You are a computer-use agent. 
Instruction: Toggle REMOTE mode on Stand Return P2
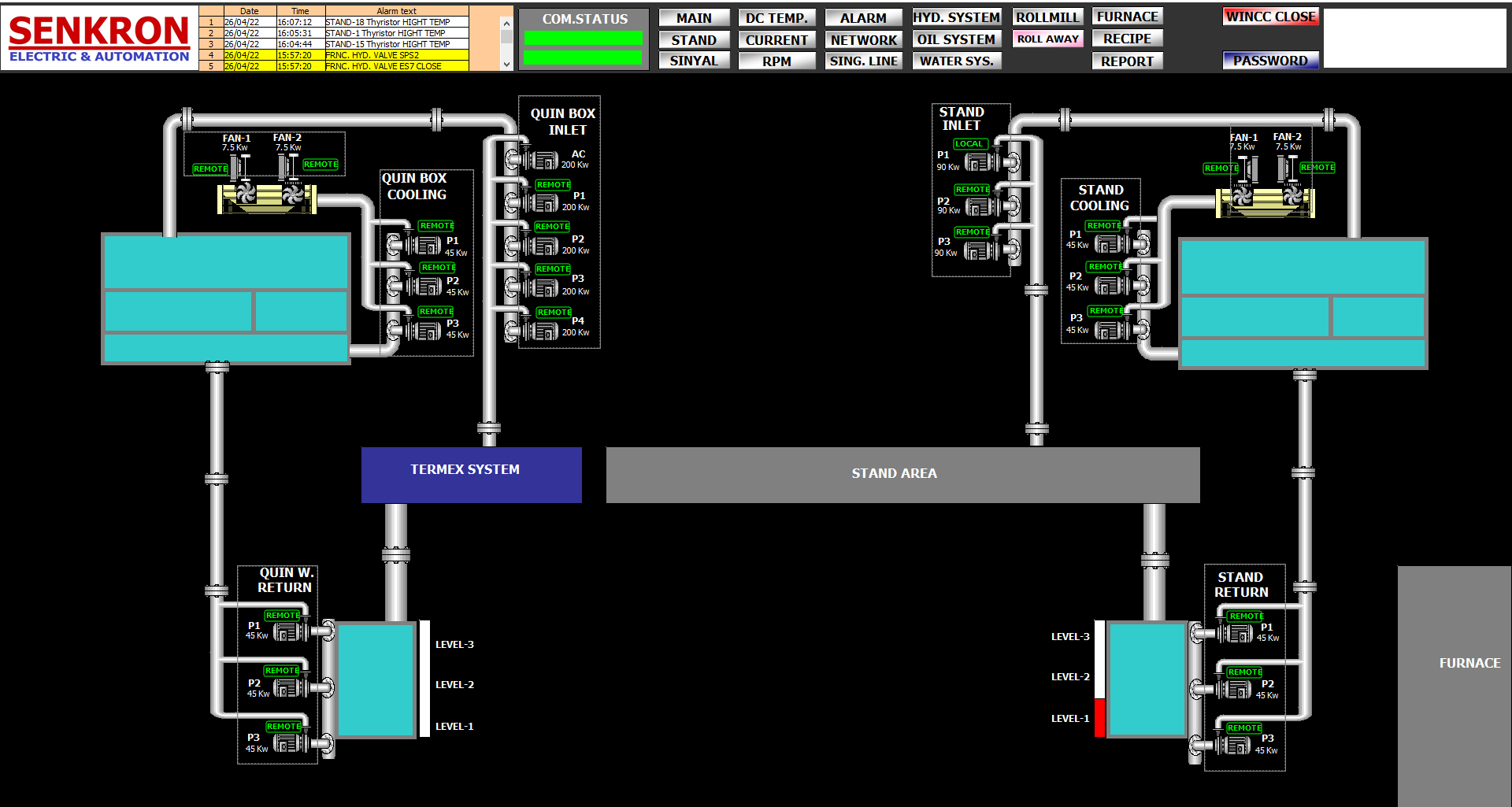click(1244, 672)
